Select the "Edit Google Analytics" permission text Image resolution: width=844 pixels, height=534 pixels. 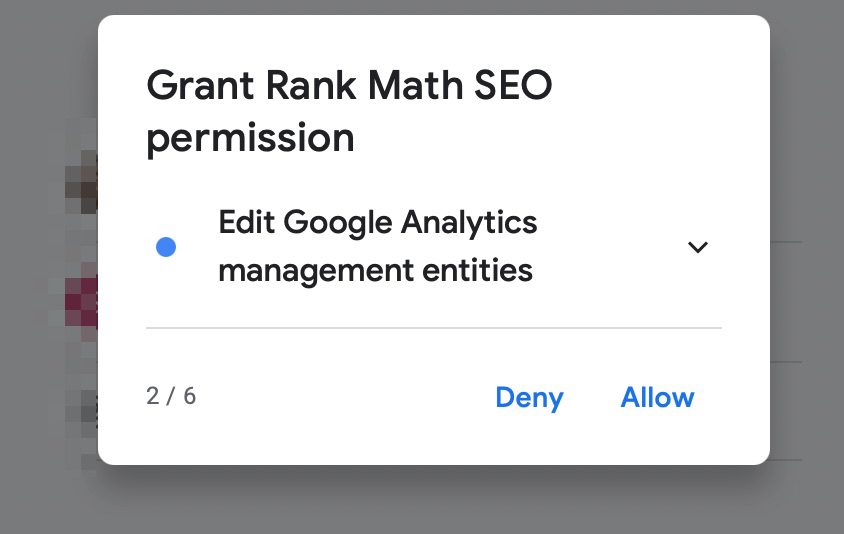click(378, 222)
